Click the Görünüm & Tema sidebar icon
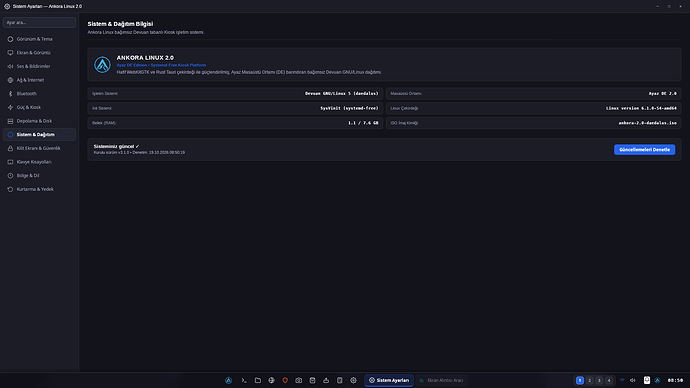 point(10,39)
